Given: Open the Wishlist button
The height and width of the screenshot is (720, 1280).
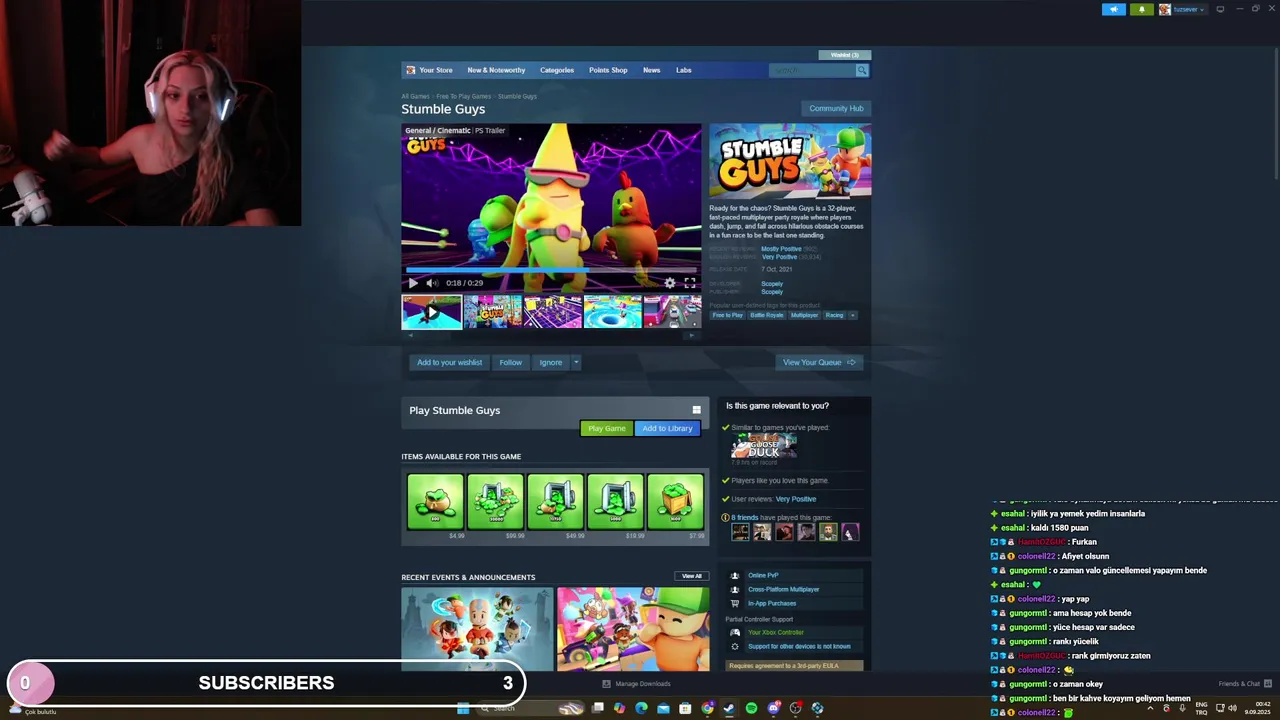Looking at the screenshot, I should coord(845,55).
